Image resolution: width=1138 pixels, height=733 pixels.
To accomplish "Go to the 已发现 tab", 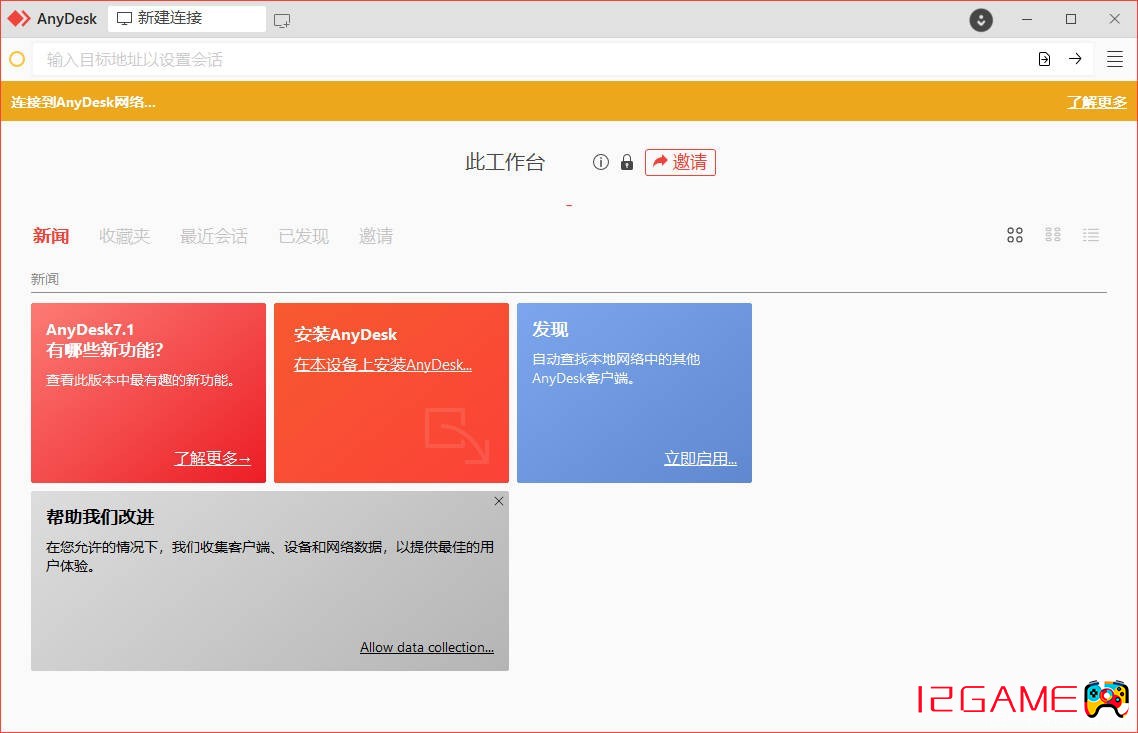I will pos(303,236).
